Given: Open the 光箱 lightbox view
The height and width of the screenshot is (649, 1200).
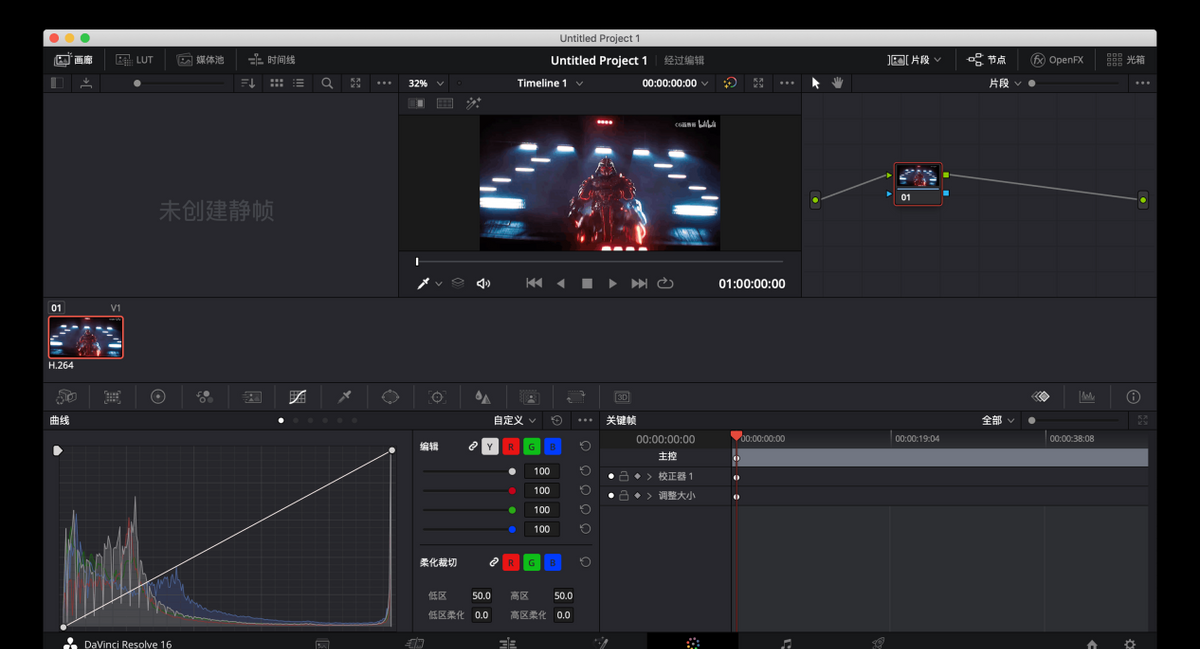Looking at the screenshot, I should tap(1126, 60).
